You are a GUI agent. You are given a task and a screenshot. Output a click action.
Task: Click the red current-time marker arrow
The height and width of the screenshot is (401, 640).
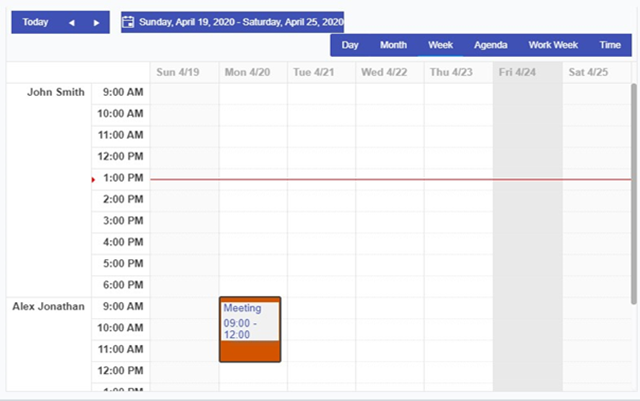pyautogui.click(x=93, y=180)
